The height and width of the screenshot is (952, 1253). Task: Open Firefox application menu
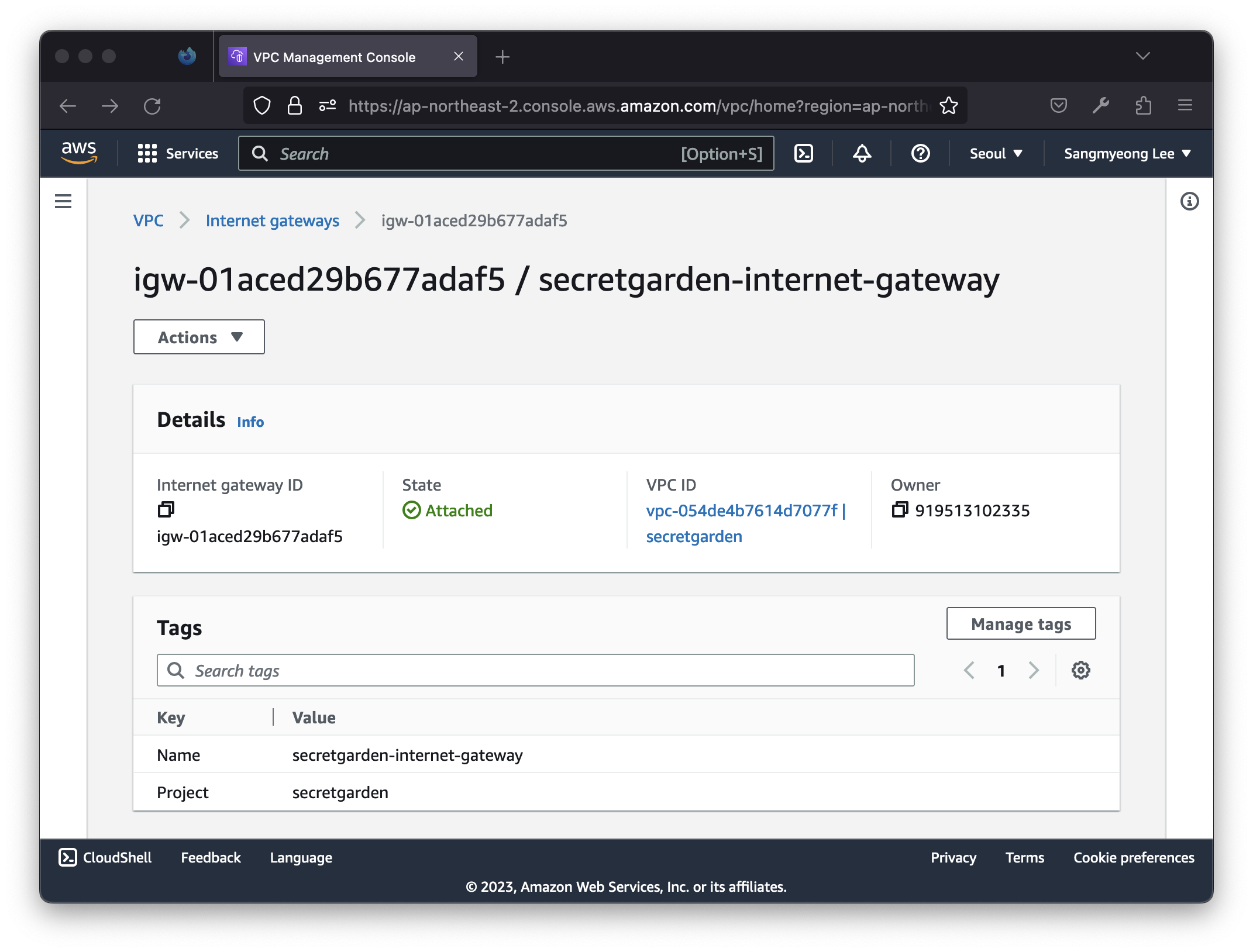tap(1185, 106)
